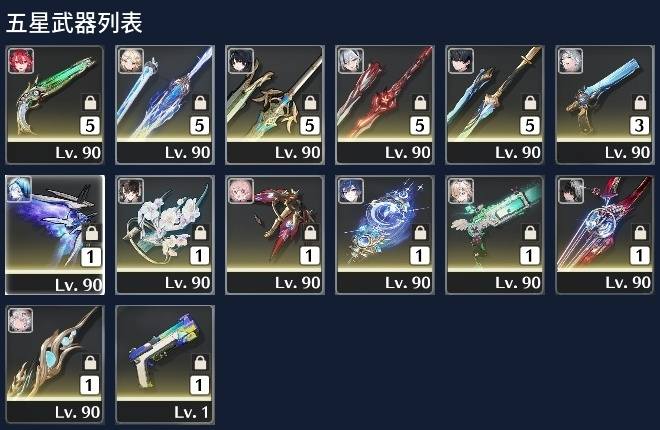Viewport: 660px width, 430px height.
Task: Click the blue-haired portrait on the wing weapon
Action: point(19,188)
